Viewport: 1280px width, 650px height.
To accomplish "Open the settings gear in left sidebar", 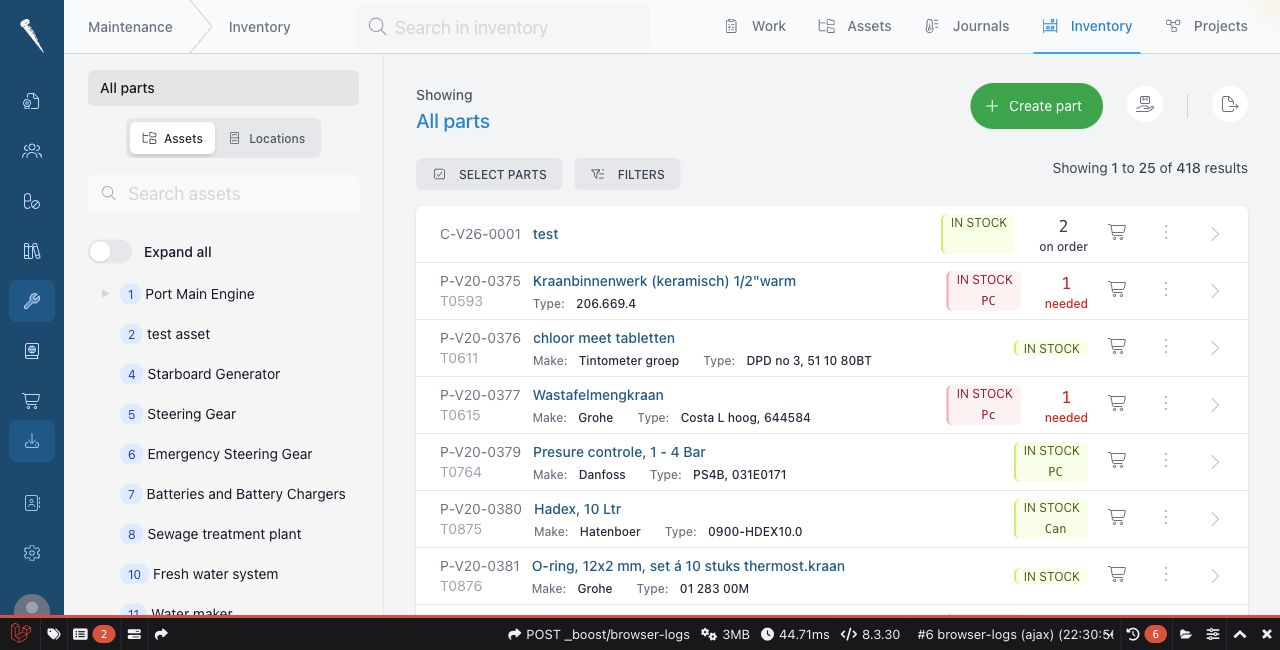I will 32,553.
